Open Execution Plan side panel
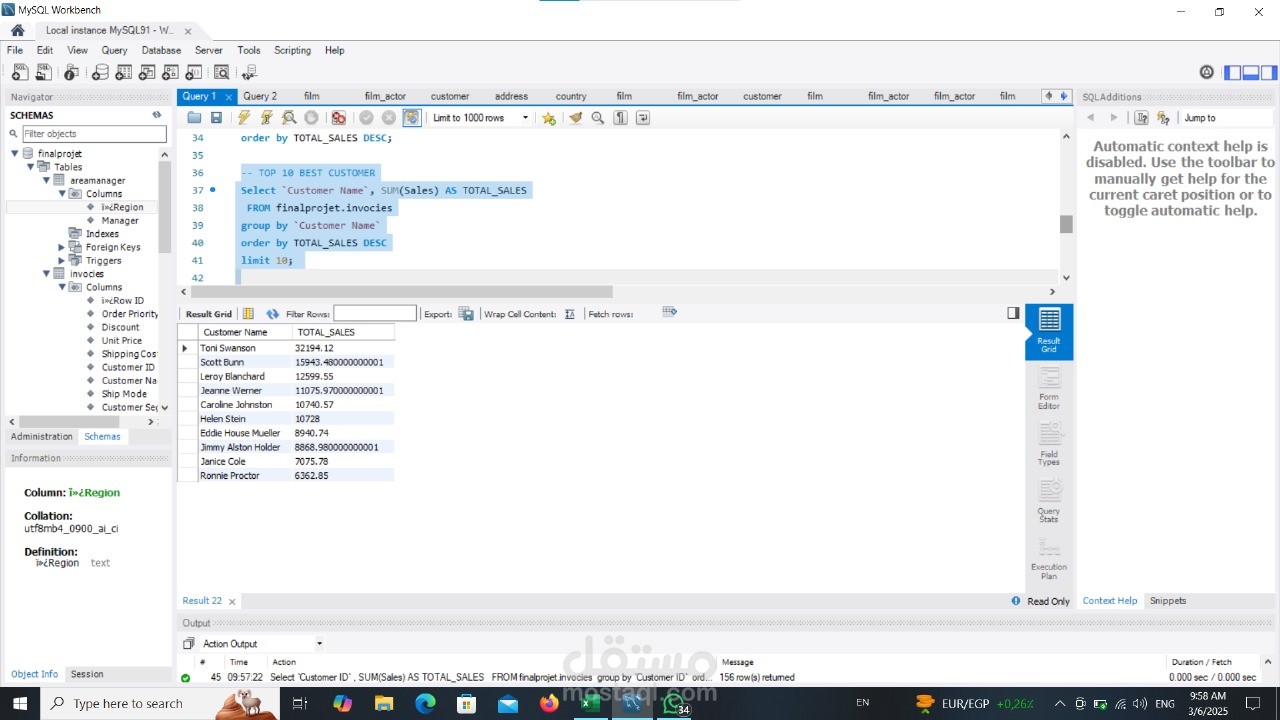The image size is (1280, 720). point(1049,558)
